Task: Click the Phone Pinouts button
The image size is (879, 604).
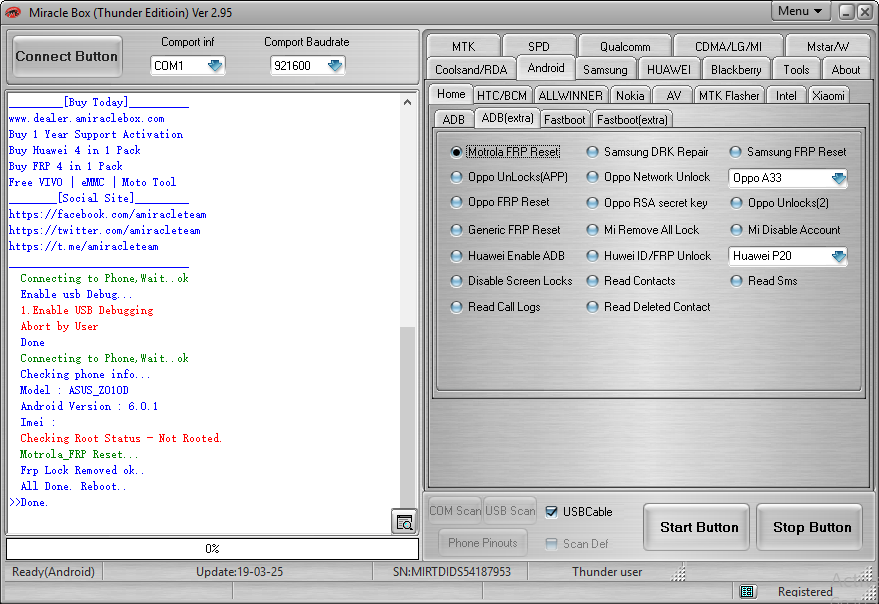Action: pyautogui.click(x=483, y=542)
